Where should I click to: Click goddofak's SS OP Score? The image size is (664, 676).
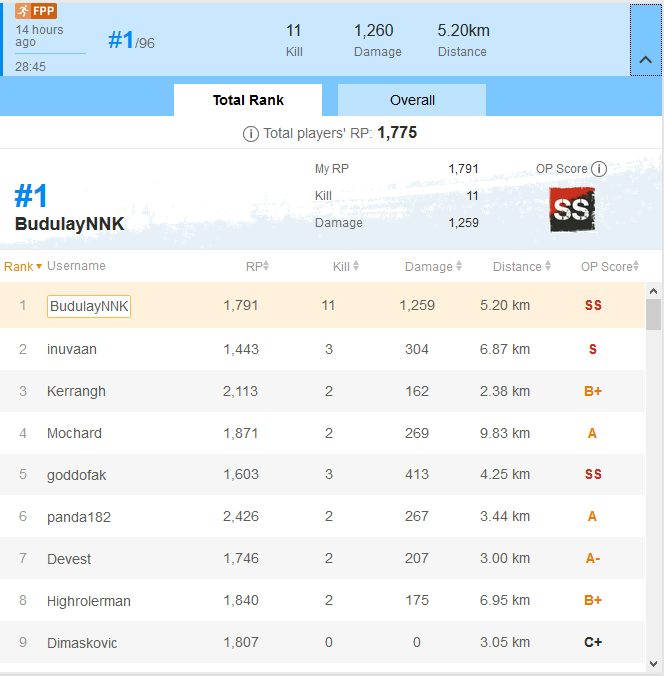[x=593, y=474]
